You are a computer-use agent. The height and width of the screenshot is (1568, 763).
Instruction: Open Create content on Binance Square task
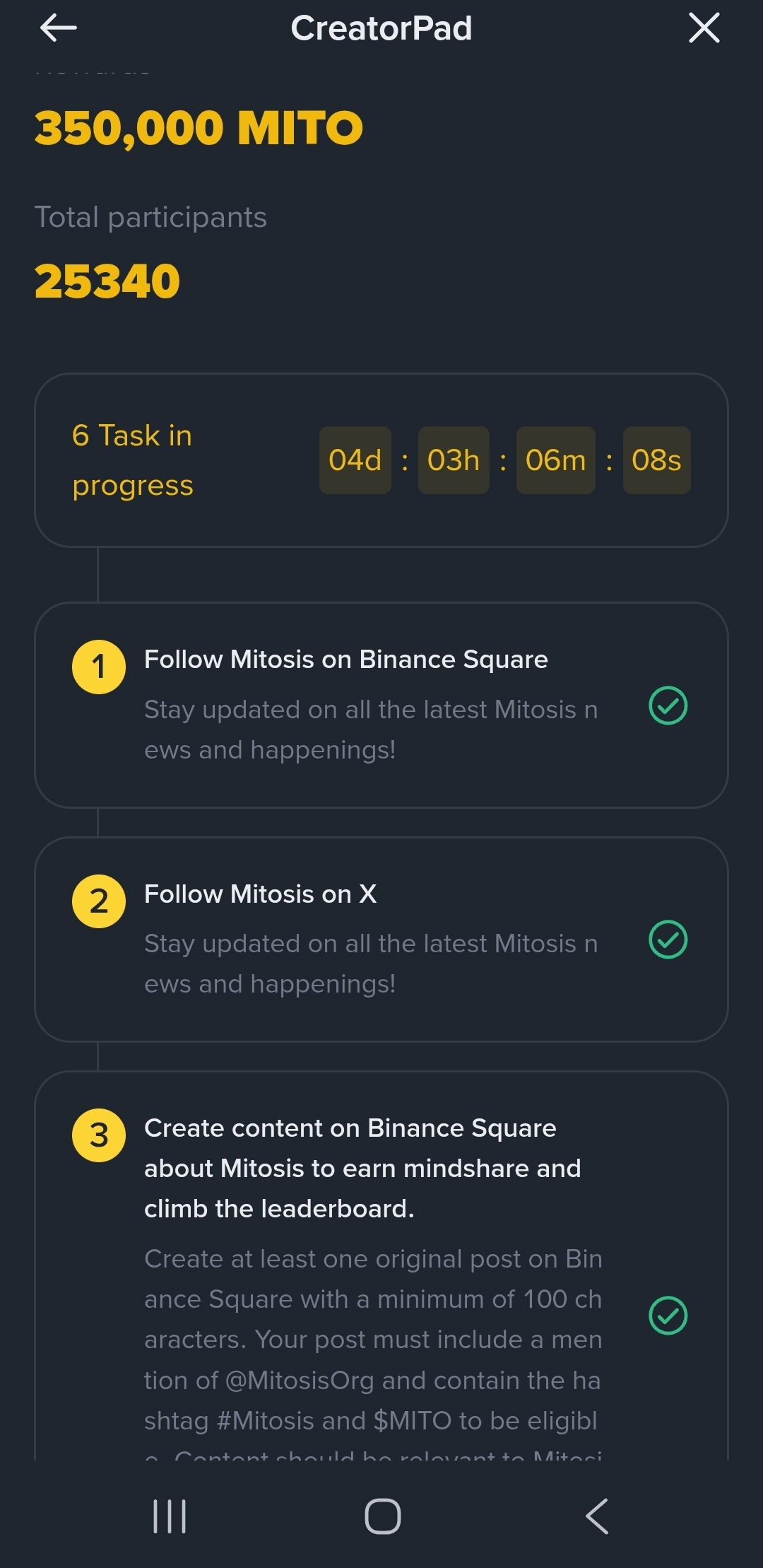tap(362, 1168)
